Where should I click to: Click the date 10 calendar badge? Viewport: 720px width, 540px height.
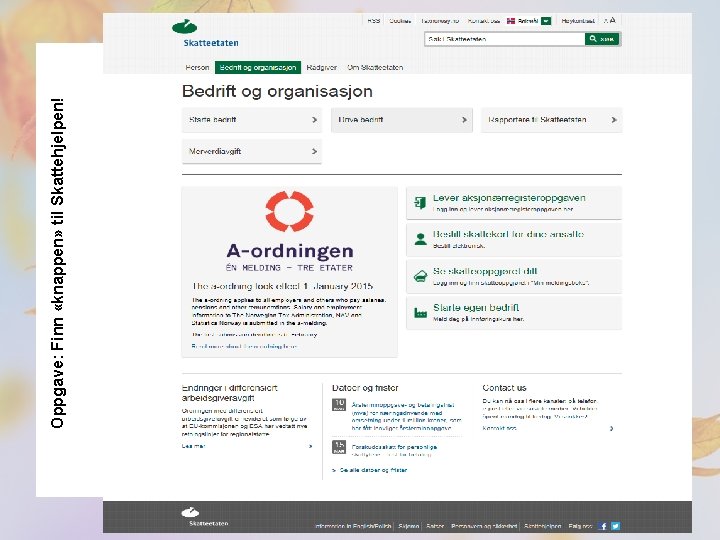(x=339, y=405)
